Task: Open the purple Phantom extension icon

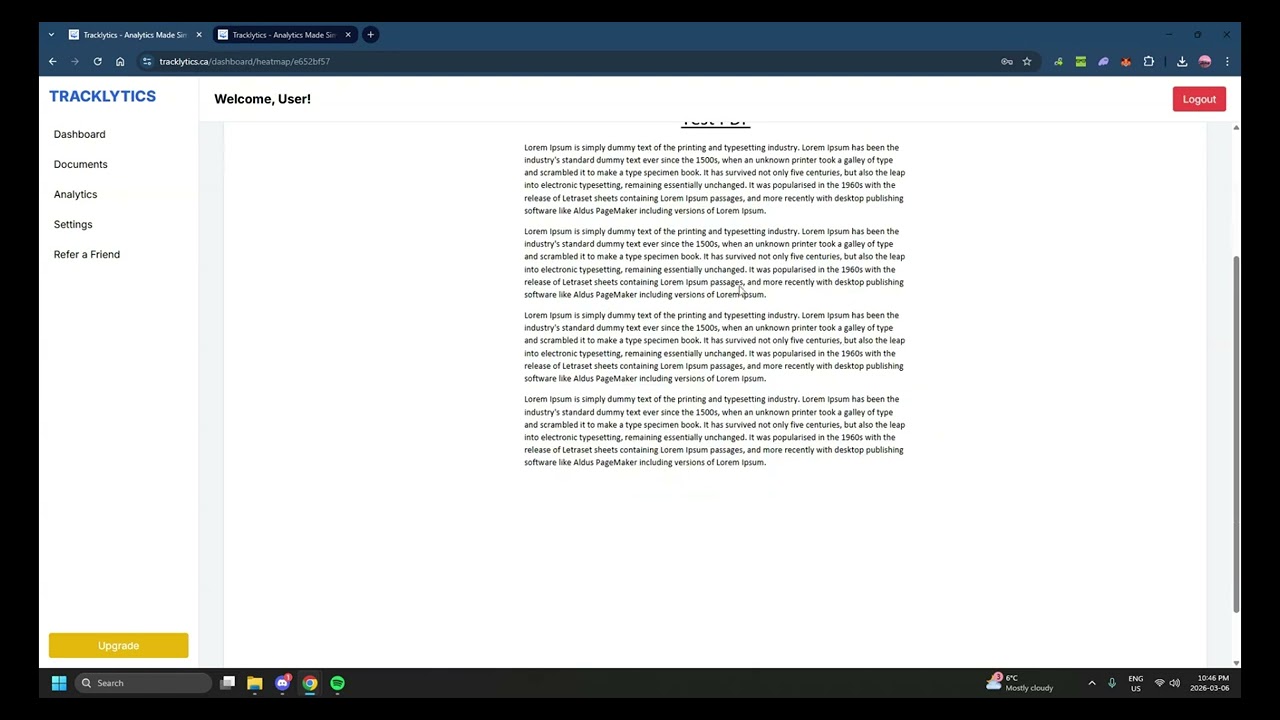Action: [1103, 61]
